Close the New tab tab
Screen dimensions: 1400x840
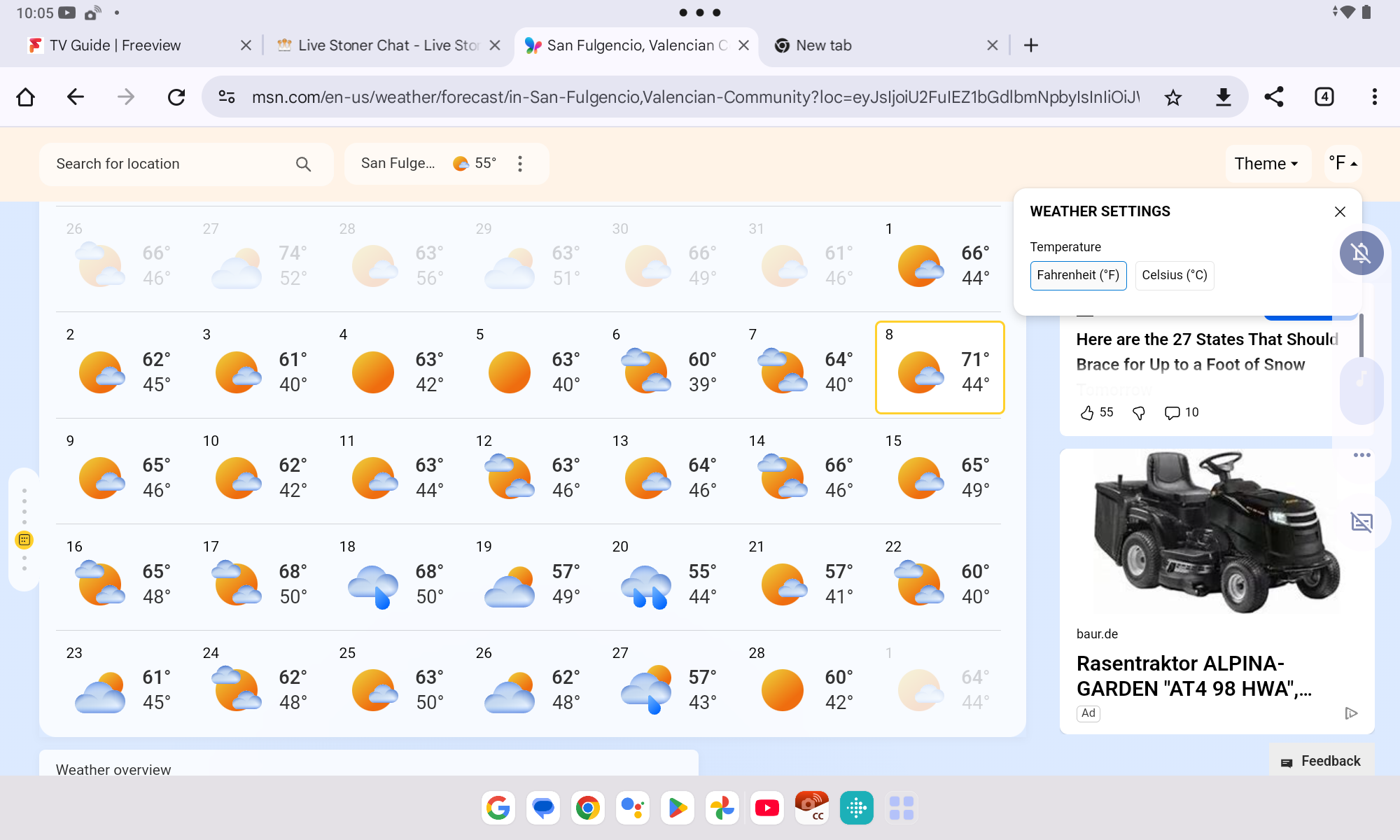click(x=993, y=45)
